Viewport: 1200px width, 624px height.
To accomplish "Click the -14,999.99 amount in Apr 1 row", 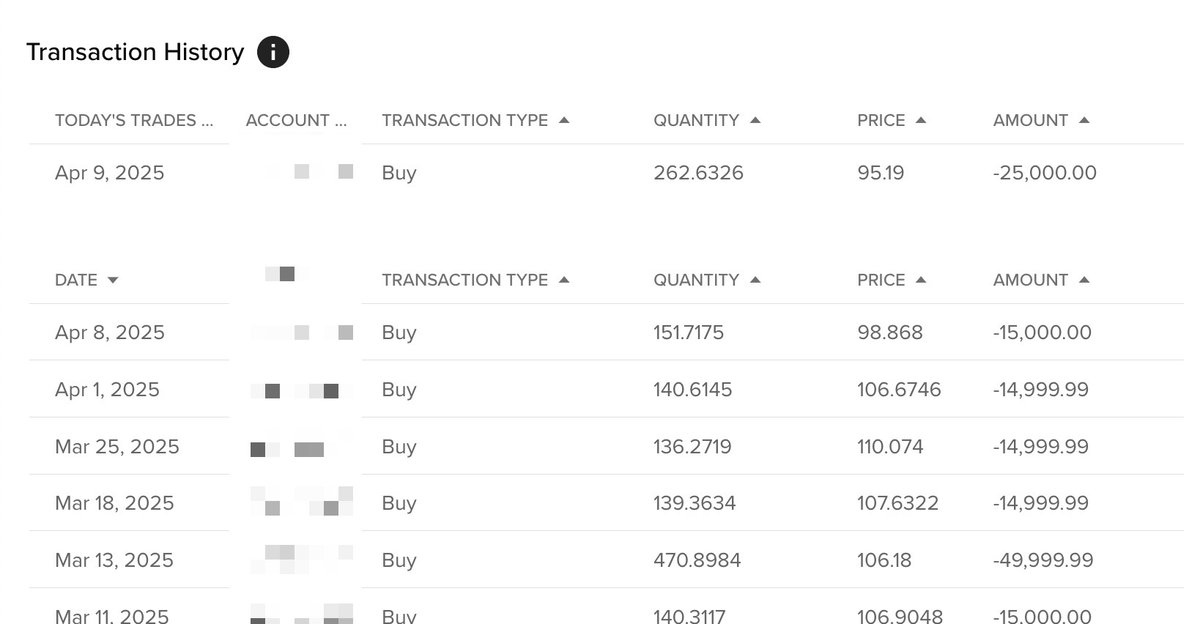I will coord(1041,389).
